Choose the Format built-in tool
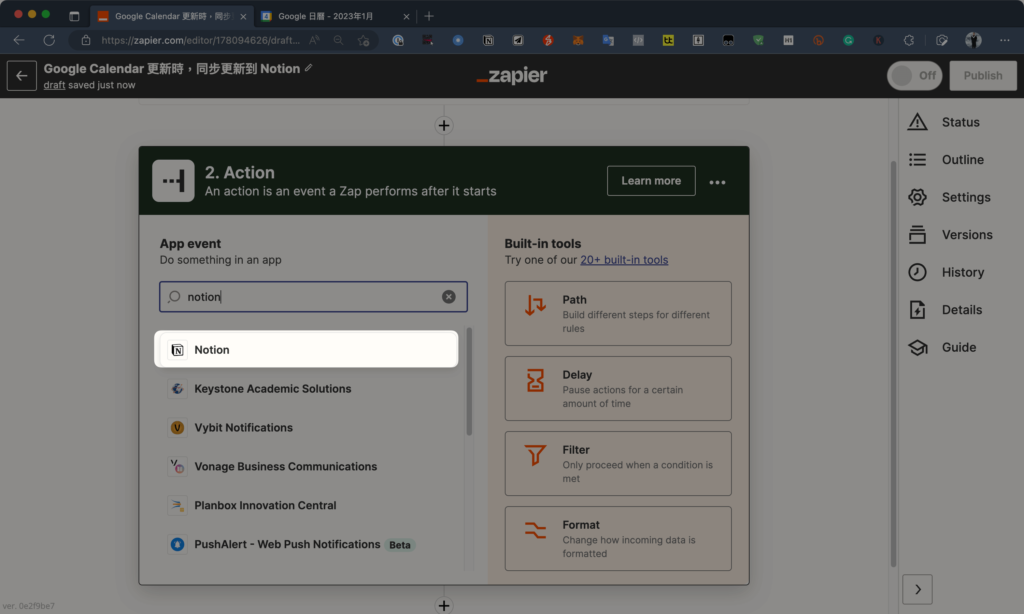 click(x=618, y=539)
